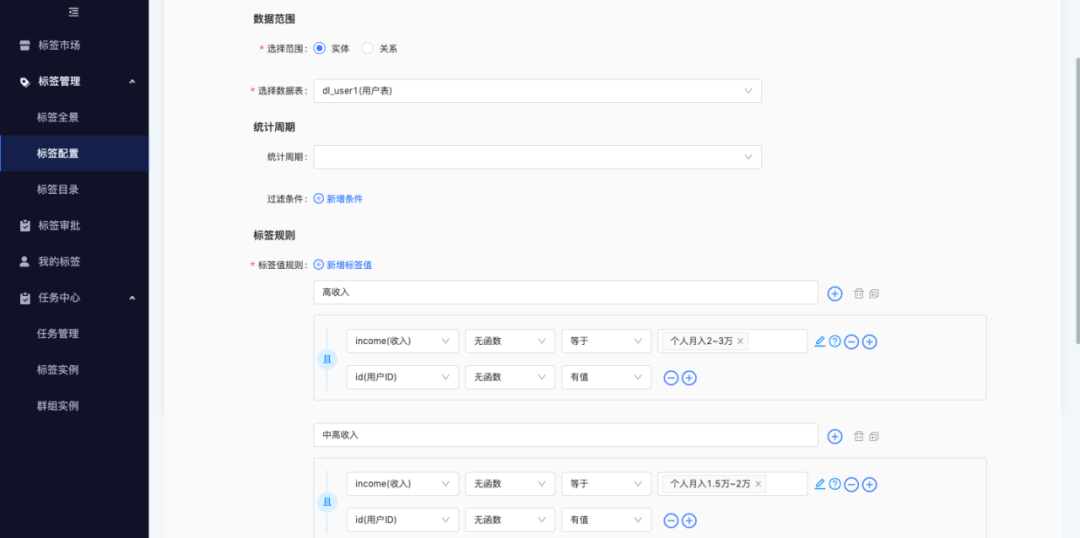This screenshot has height=538, width=1080.
Task: Open 标签市场 in the sidebar
Action: (x=58, y=45)
